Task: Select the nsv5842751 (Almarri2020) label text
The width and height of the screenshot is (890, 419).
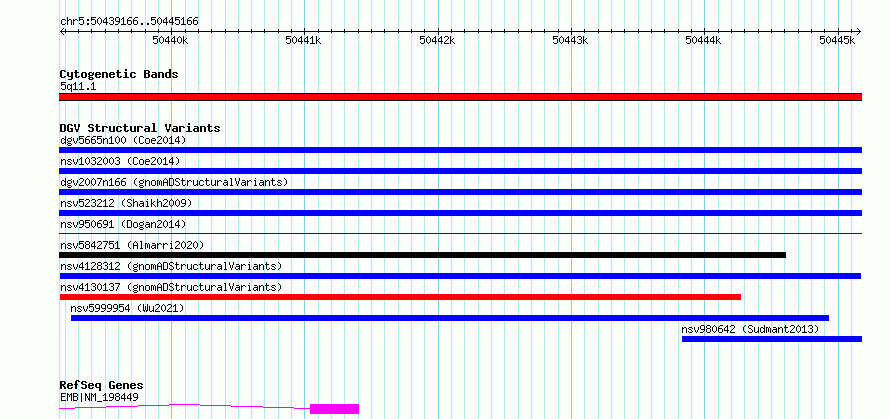Action: pos(132,245)
